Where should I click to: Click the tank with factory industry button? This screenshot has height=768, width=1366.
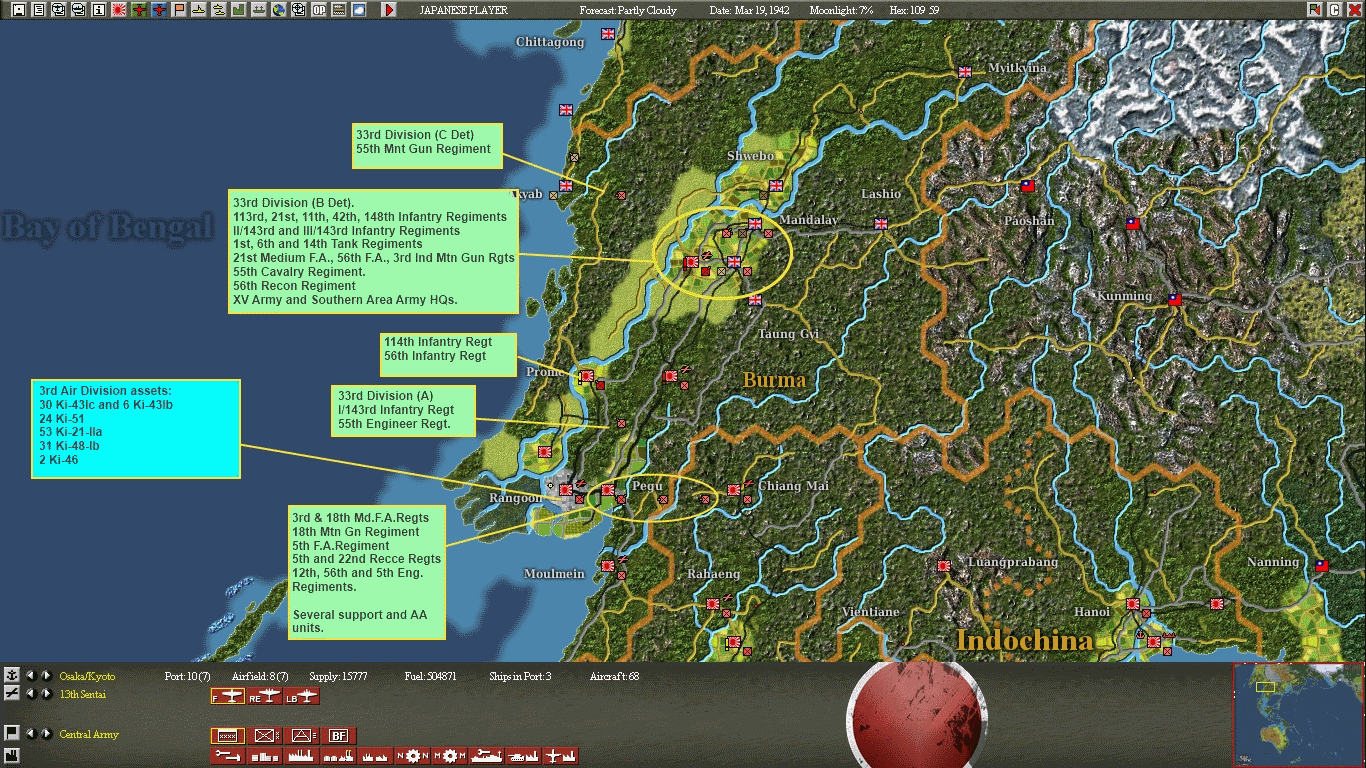point(524,756)
